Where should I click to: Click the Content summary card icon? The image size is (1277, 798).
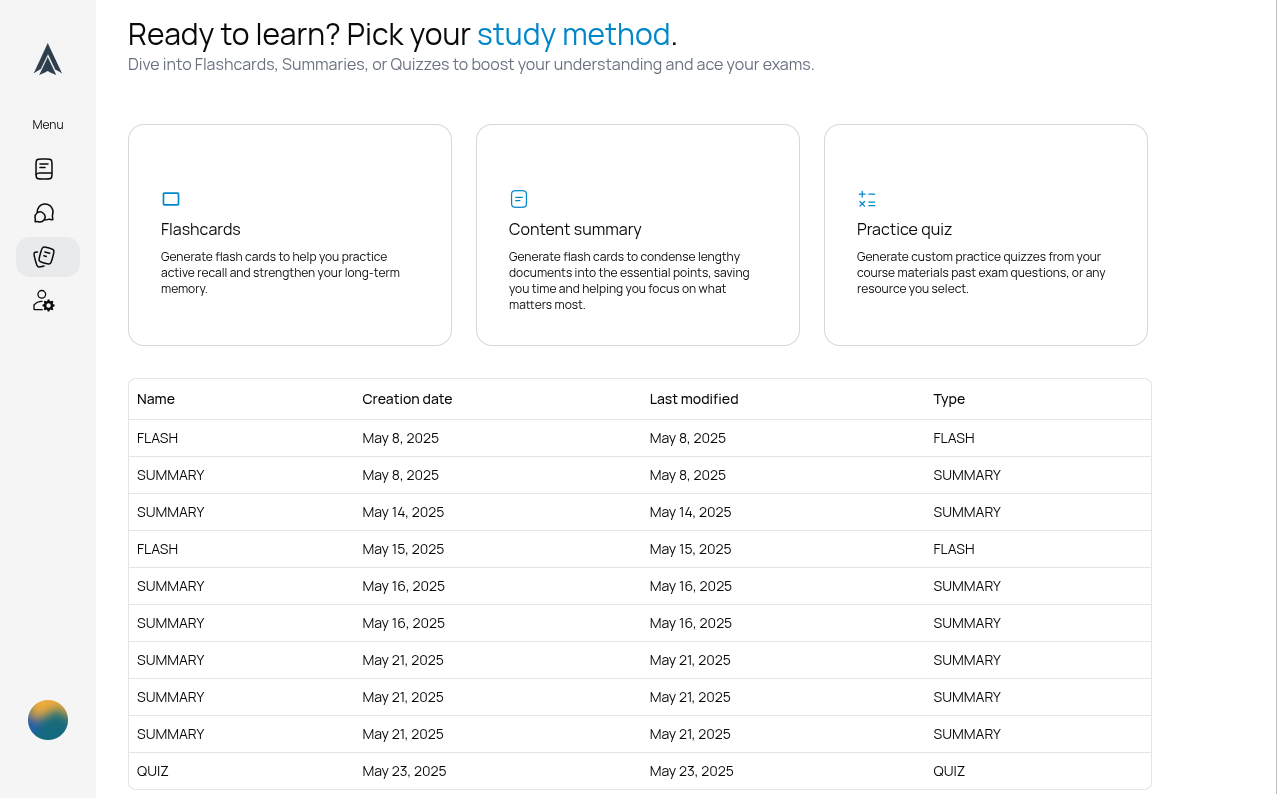tap(519, 199)
